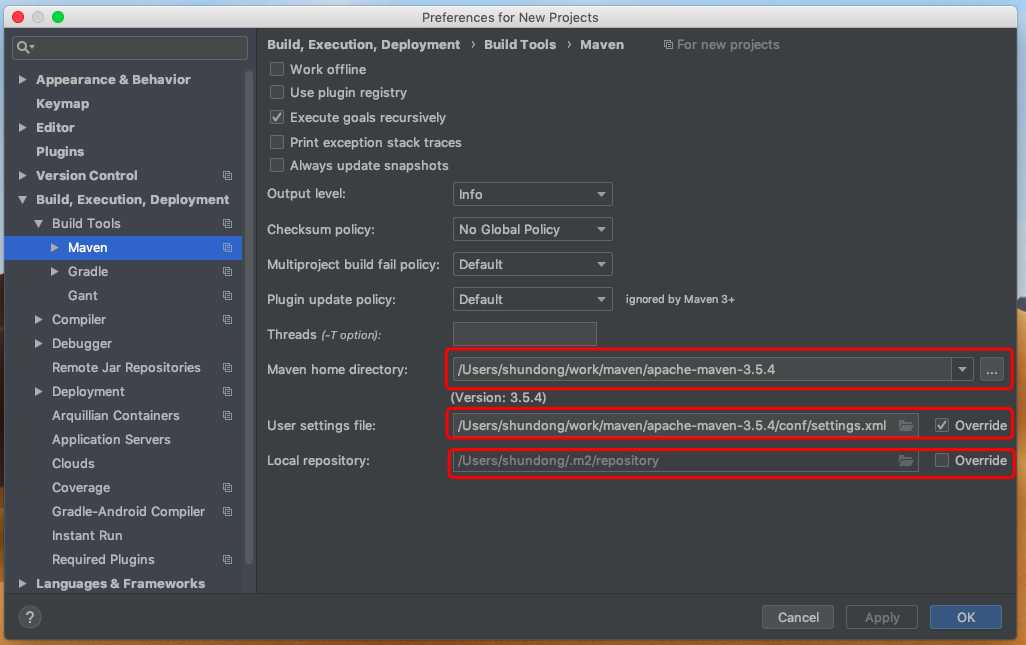Uncheck Execute goals recursively
This screenshot has width=1026, height=645.
[x=277, y=117]
